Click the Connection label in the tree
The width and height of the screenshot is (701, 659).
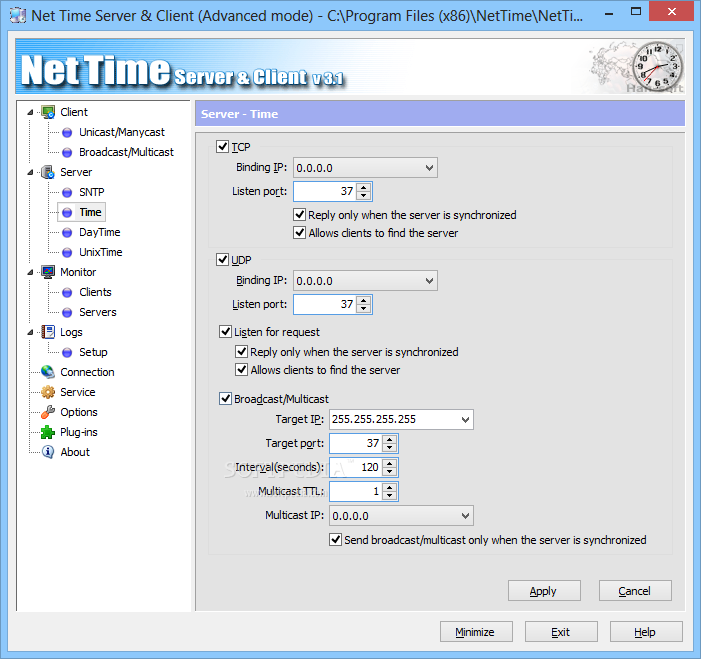click(x=87, y=372)
